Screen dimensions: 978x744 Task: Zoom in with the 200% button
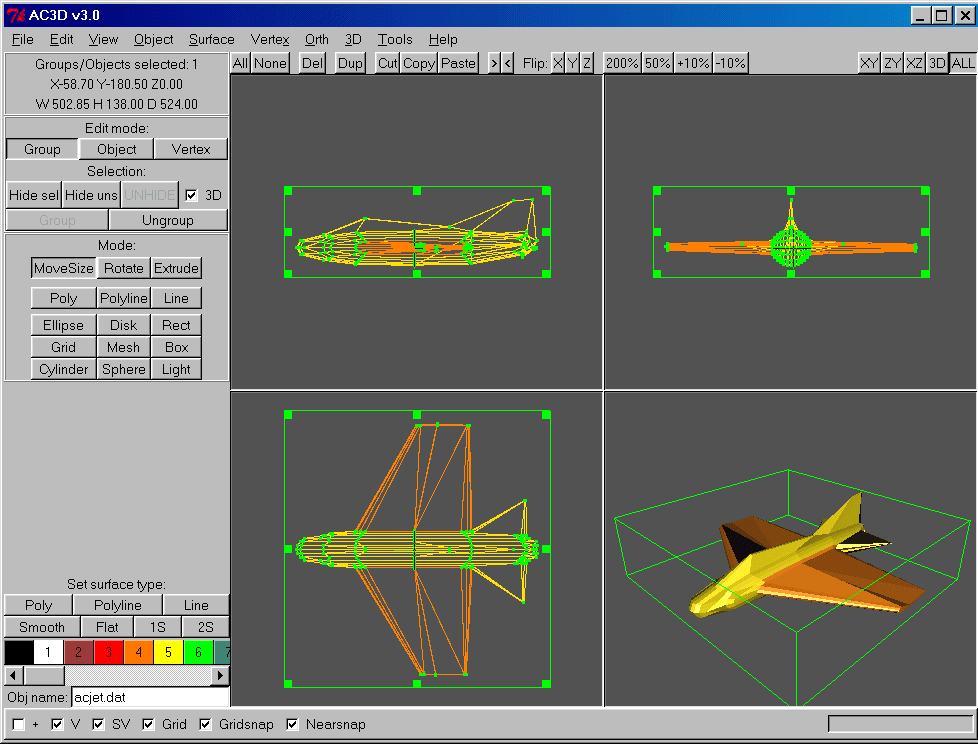point(621,63)
